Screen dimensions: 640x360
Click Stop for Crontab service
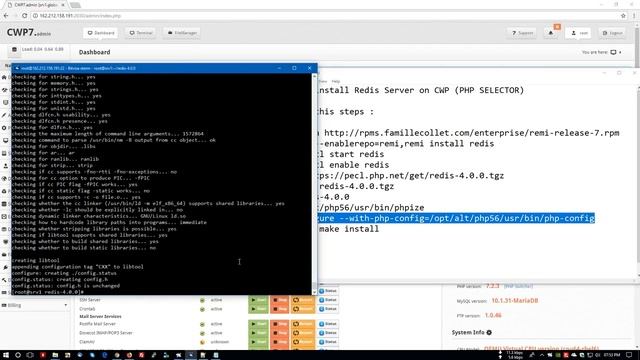tap(280, 309)
